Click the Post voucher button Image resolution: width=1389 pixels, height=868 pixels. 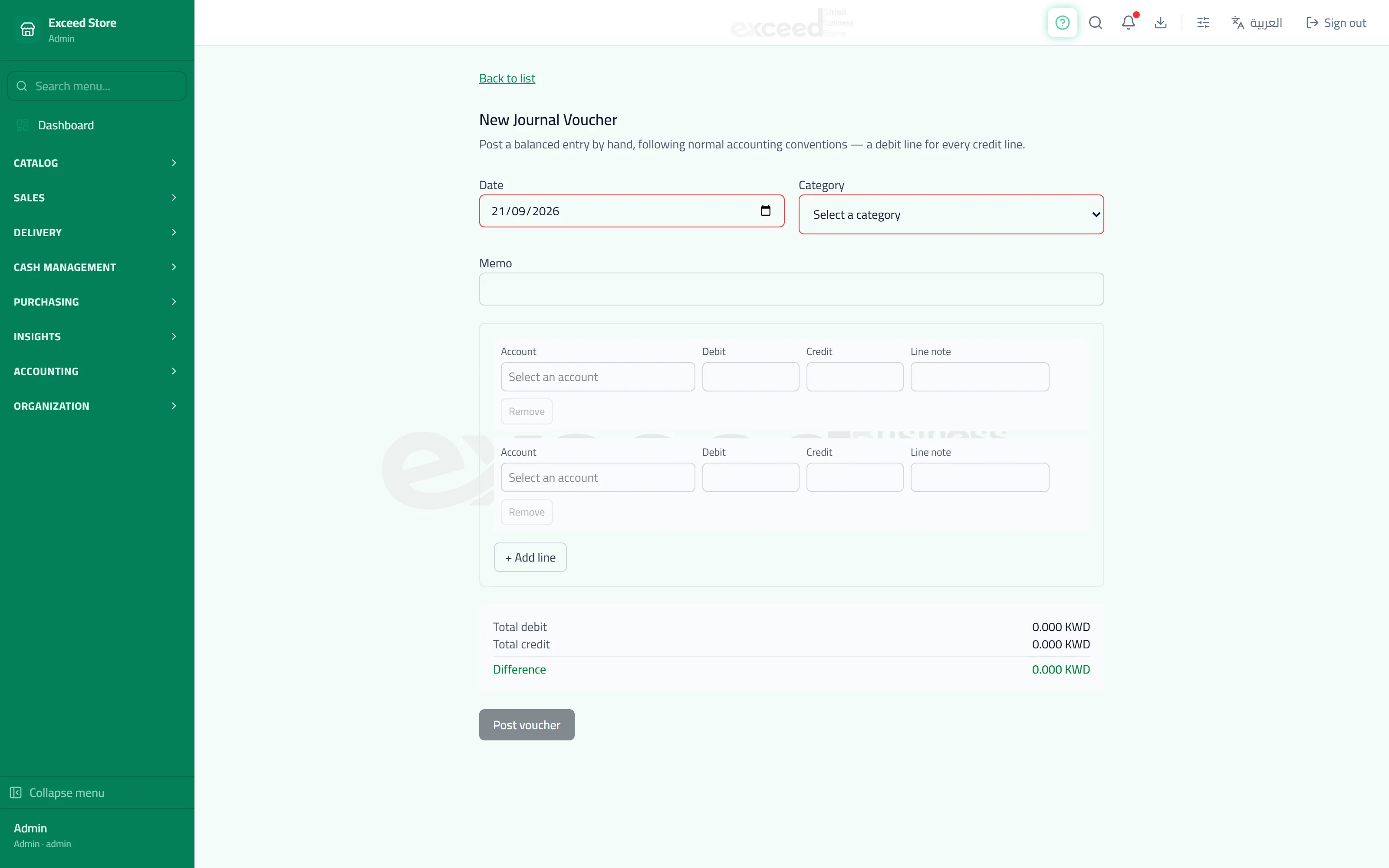tap(527, 724)
